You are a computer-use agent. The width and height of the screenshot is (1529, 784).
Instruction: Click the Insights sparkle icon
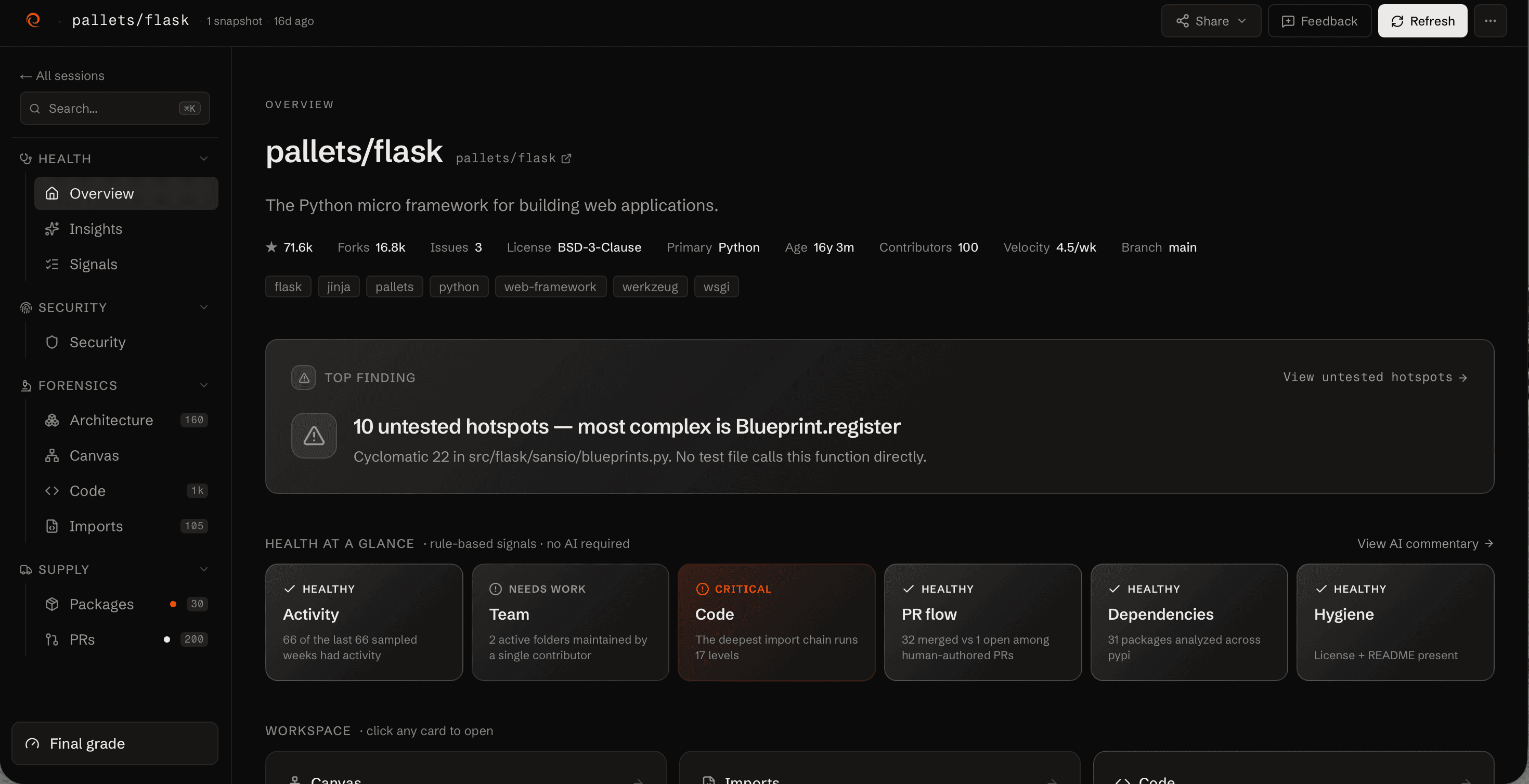[x=52, y=229]
